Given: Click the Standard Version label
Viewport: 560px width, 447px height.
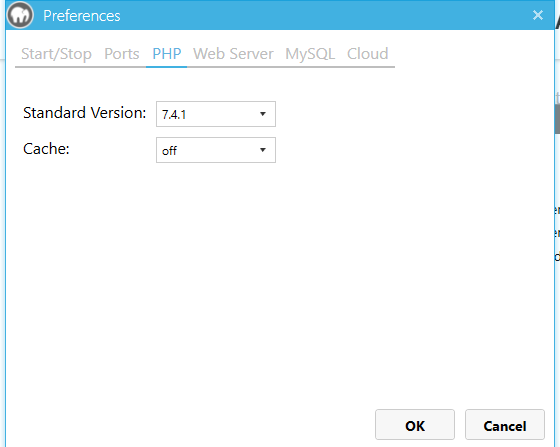Looking at the screenshot, I should (x=85, y=113).
